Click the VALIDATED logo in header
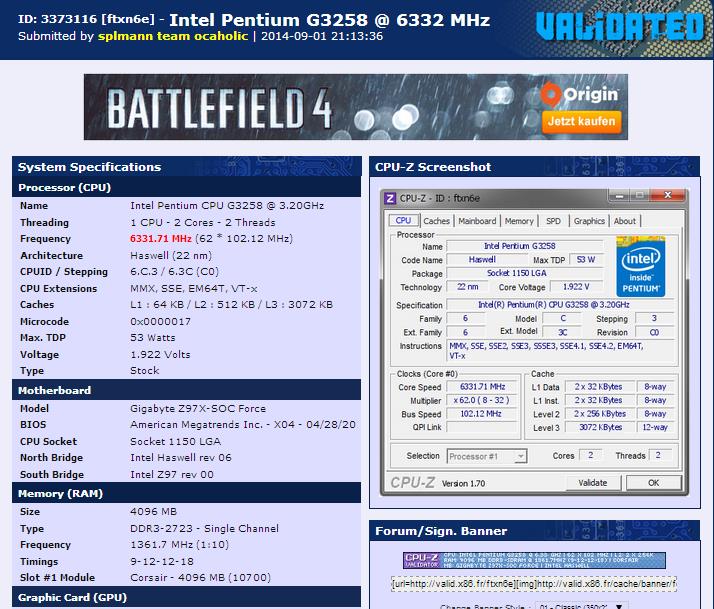The height and width of the screenshot is (609, 714). 620,26
